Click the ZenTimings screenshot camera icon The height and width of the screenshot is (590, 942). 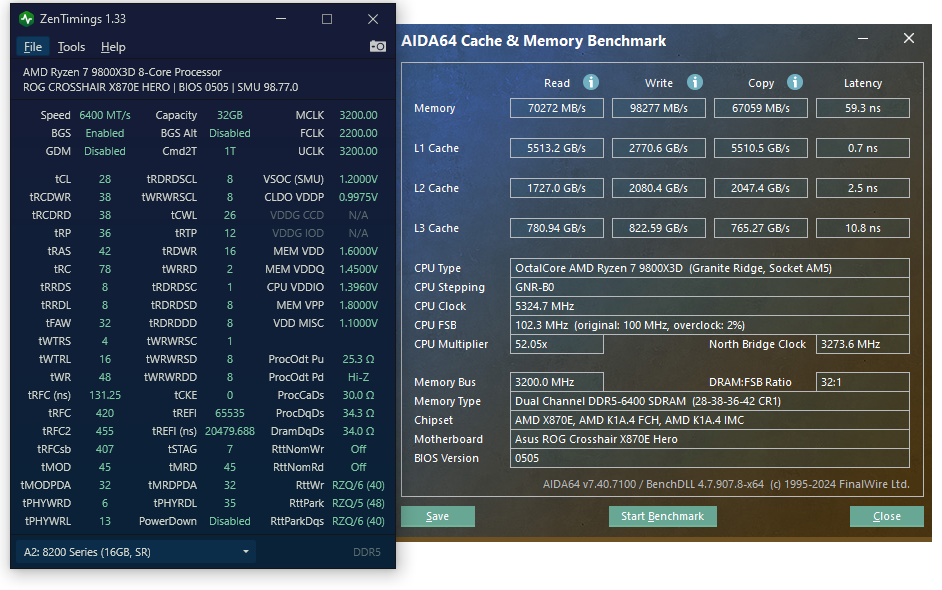377,46
